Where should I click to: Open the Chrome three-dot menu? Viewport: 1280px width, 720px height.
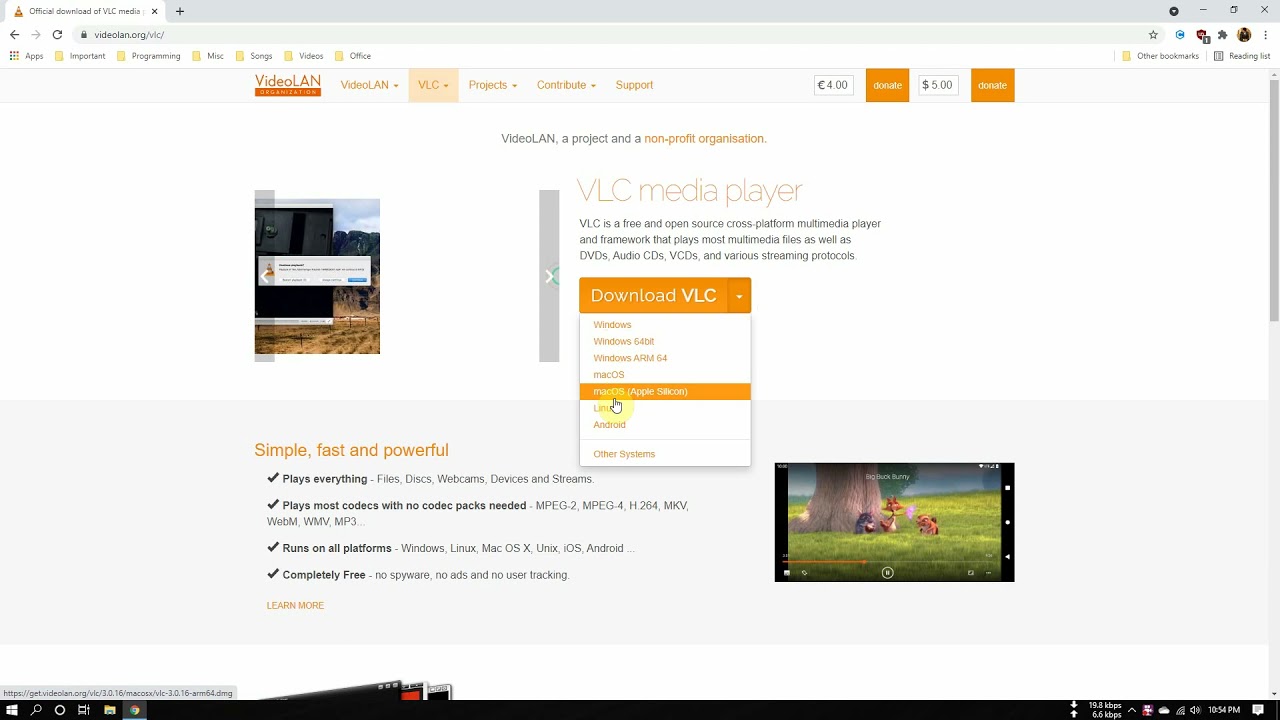click(x=1265, y=34)
